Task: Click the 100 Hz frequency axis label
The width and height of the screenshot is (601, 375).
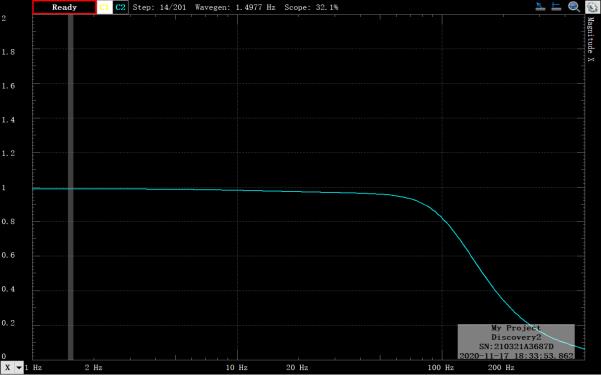Action: pos(440,367)
